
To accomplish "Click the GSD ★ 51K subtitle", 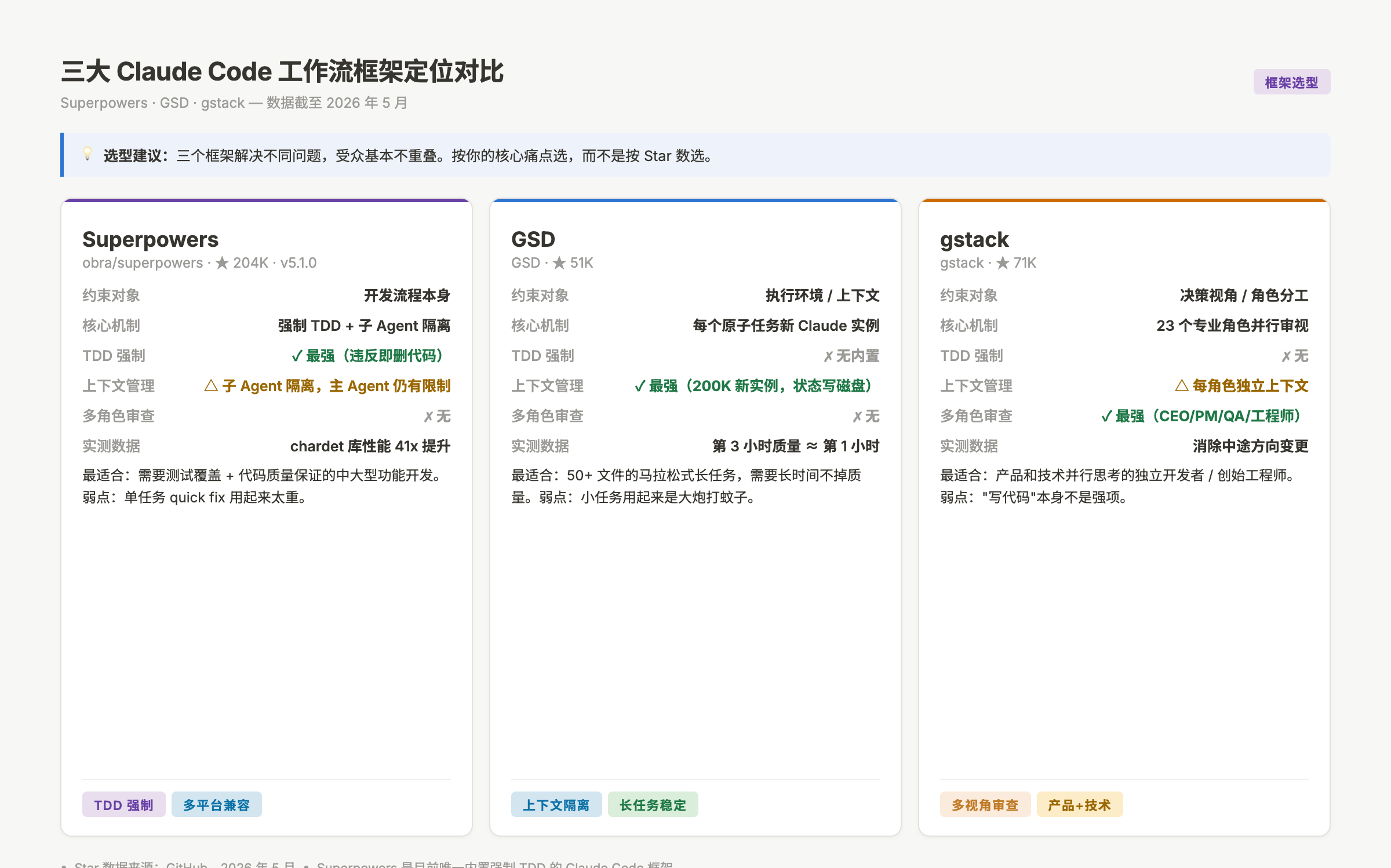I will tap(552, 263).
